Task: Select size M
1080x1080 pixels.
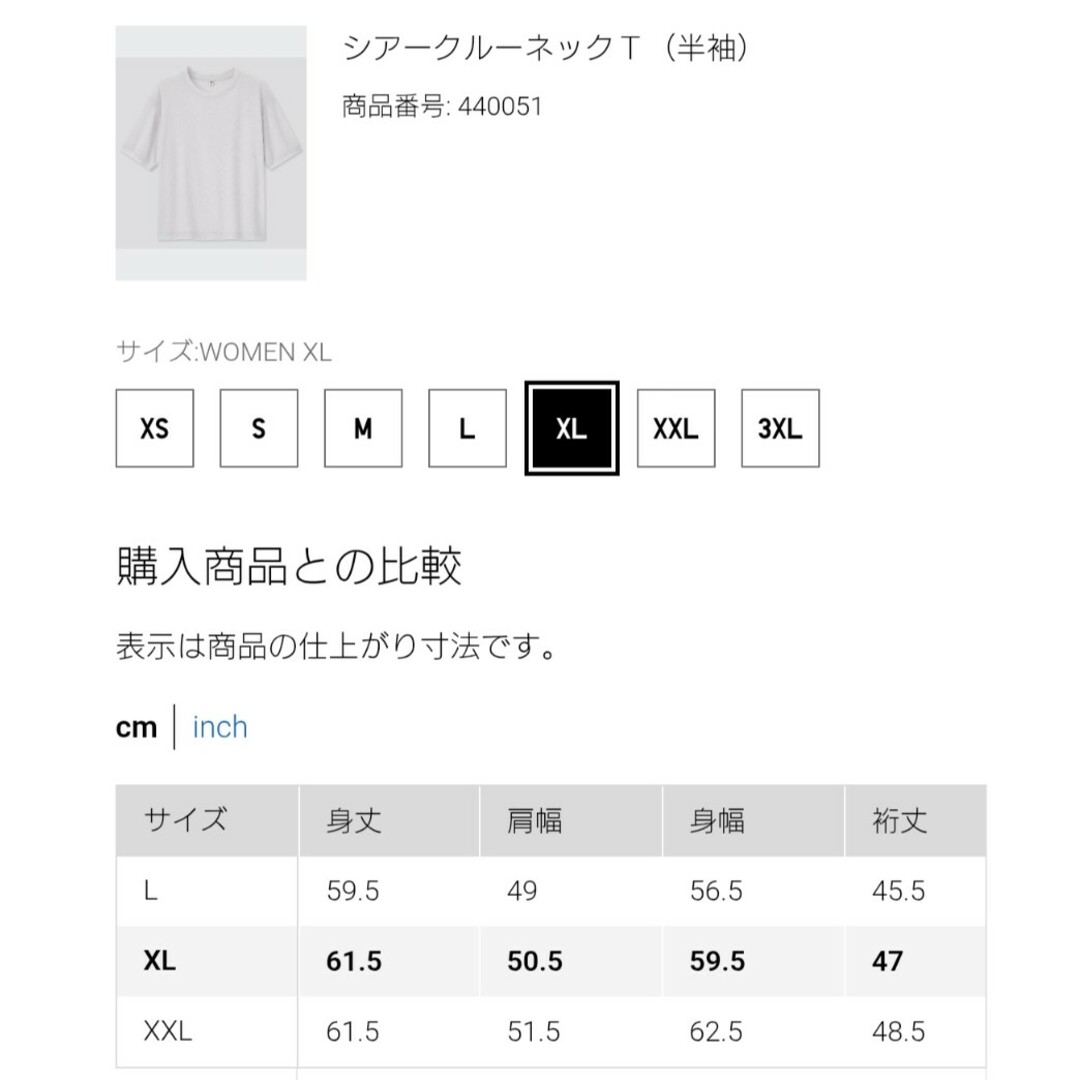Action: 363,428
